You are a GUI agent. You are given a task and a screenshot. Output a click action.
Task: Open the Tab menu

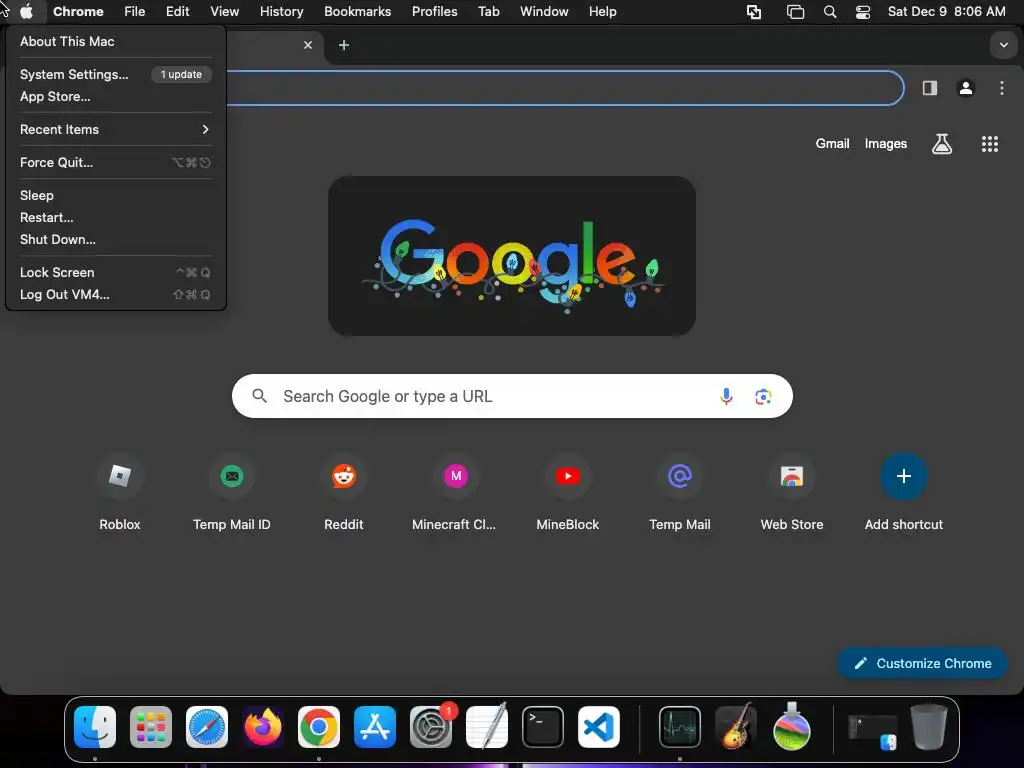coord(488,12)
